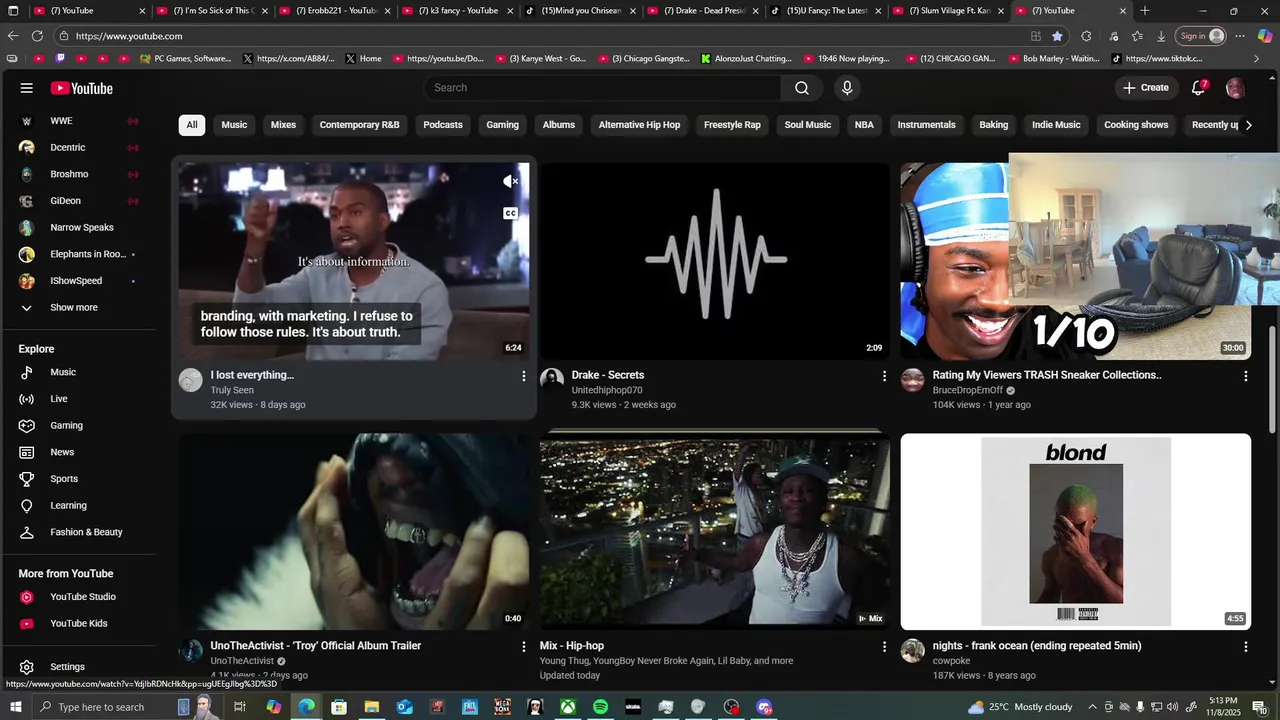Open the blond album cover thumbnail
Viewport: 1280px width, 720px height.
point(1076,531)
